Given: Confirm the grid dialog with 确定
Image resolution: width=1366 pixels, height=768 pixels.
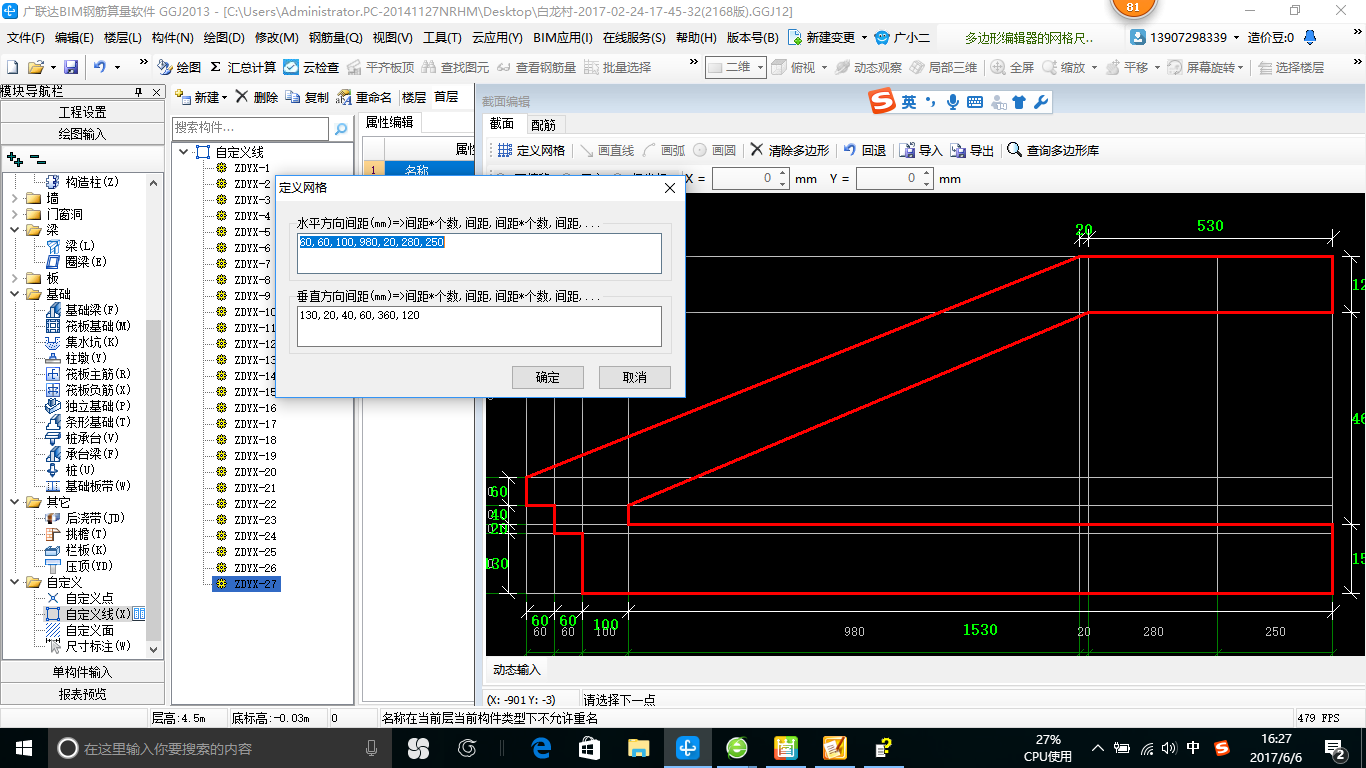Looking at the screenshot, I should (547, 377).
